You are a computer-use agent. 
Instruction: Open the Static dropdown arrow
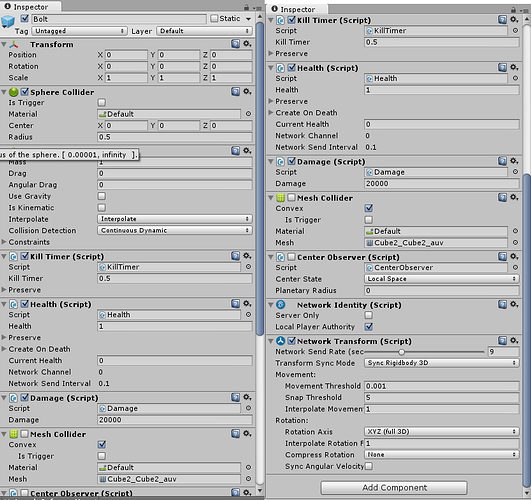[249, 19]
